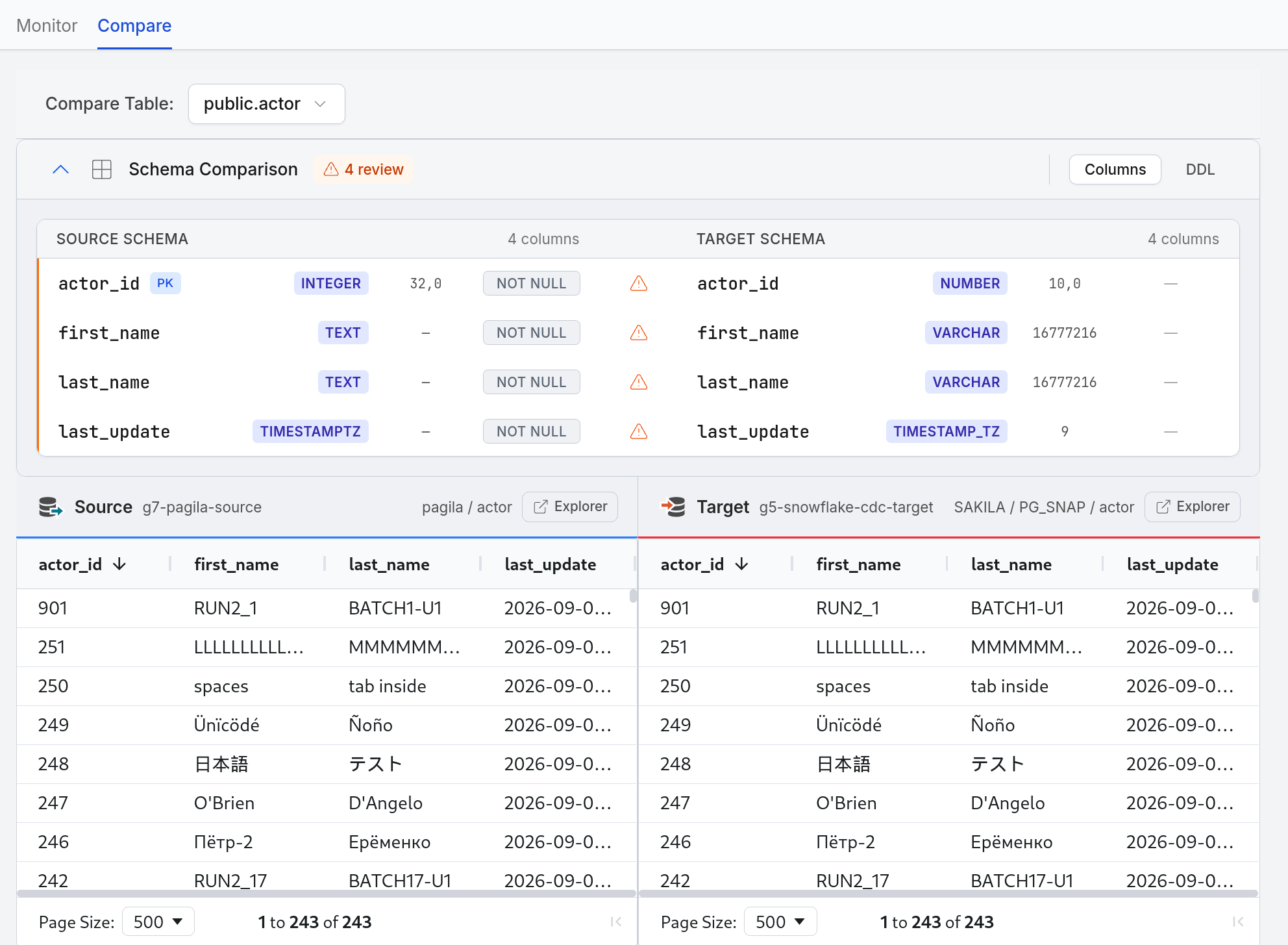The width and height of the screenshot is (1288, 945).
Task: Open the Compare Table public.actor dropdown
Action: tap(266, 104)
